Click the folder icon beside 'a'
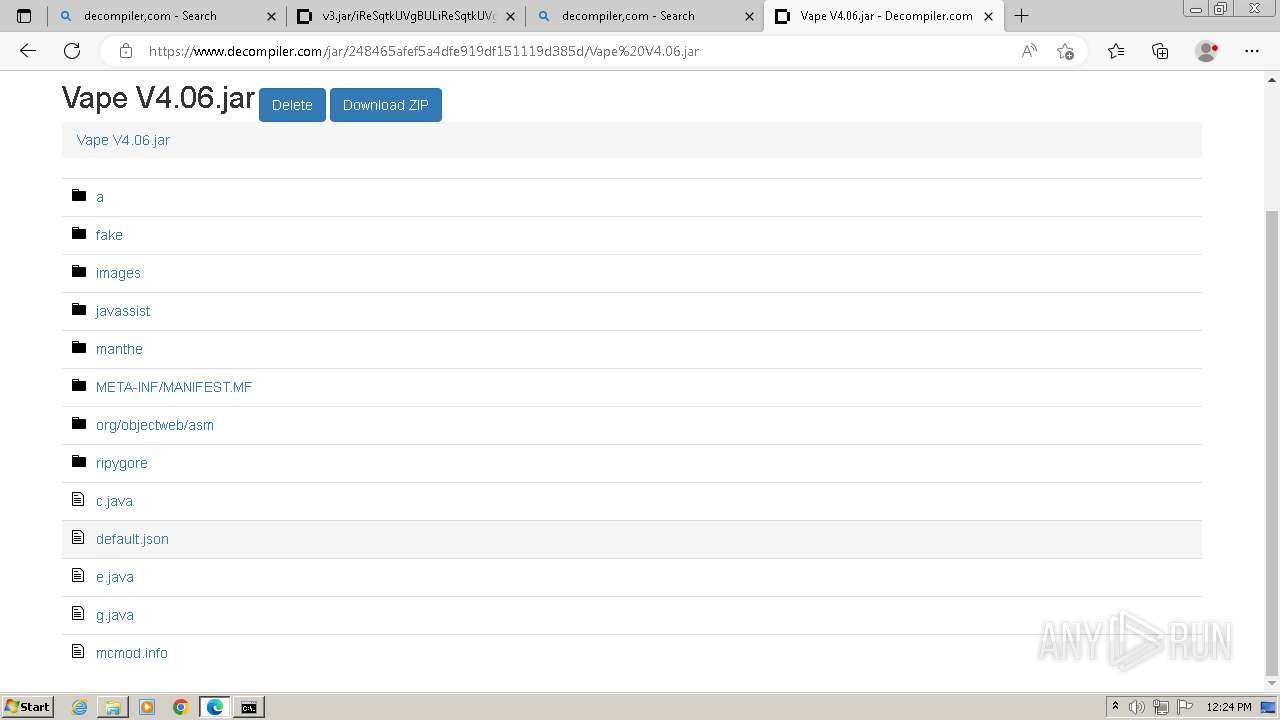1280x720 pixels. [79, 196]
